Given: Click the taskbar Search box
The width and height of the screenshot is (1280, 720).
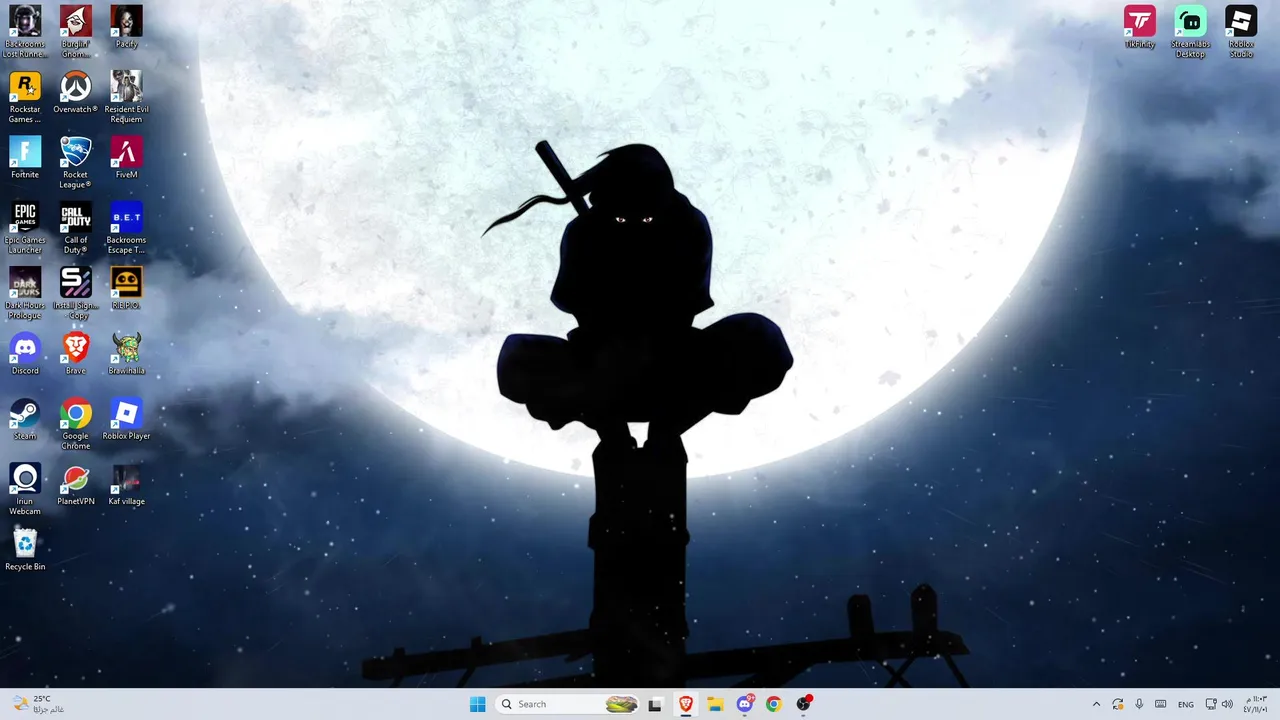Looking at the screenshot, I should click(567, 704).
